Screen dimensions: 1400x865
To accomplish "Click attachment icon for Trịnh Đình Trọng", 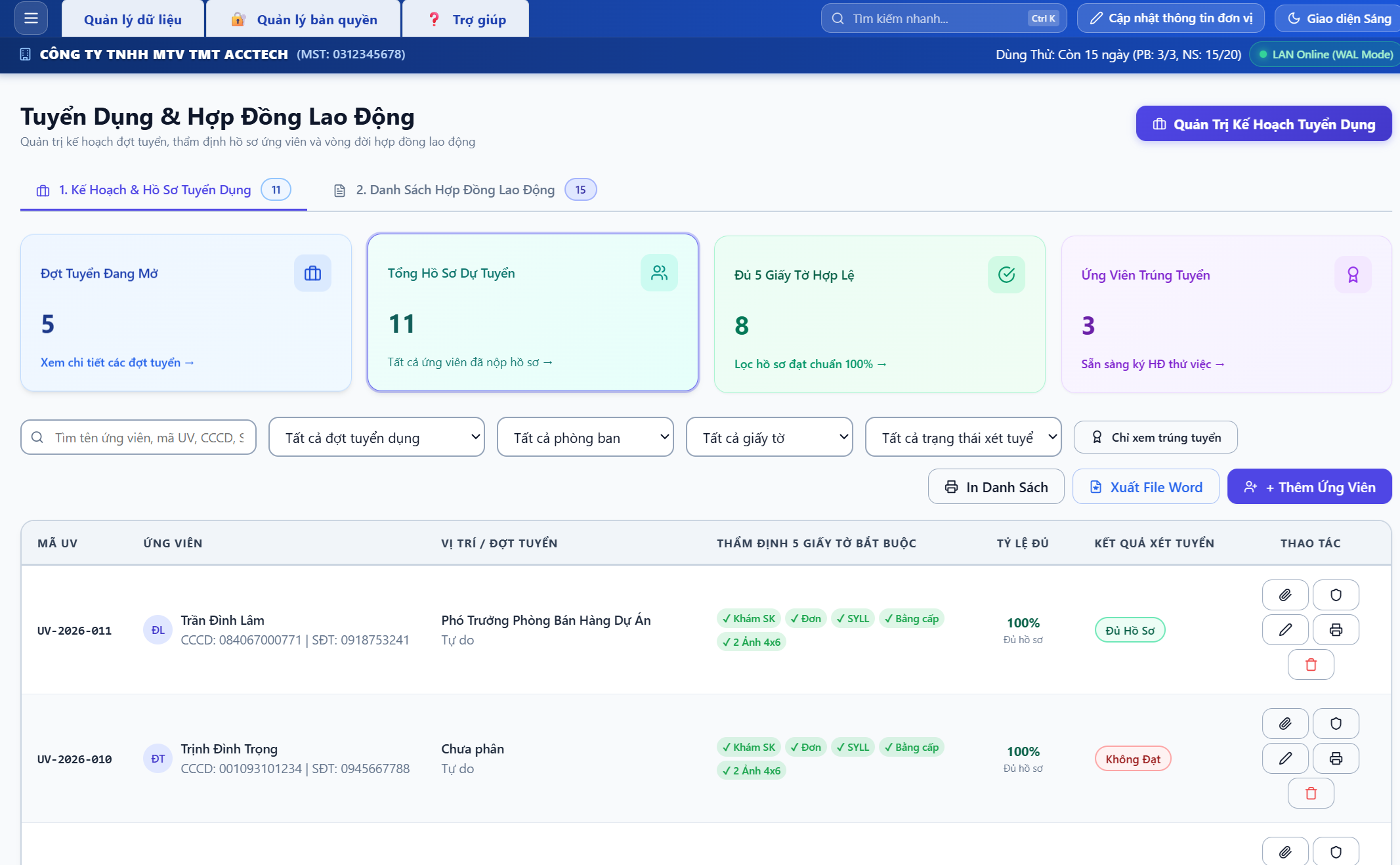I will [x=1285, y=724].
